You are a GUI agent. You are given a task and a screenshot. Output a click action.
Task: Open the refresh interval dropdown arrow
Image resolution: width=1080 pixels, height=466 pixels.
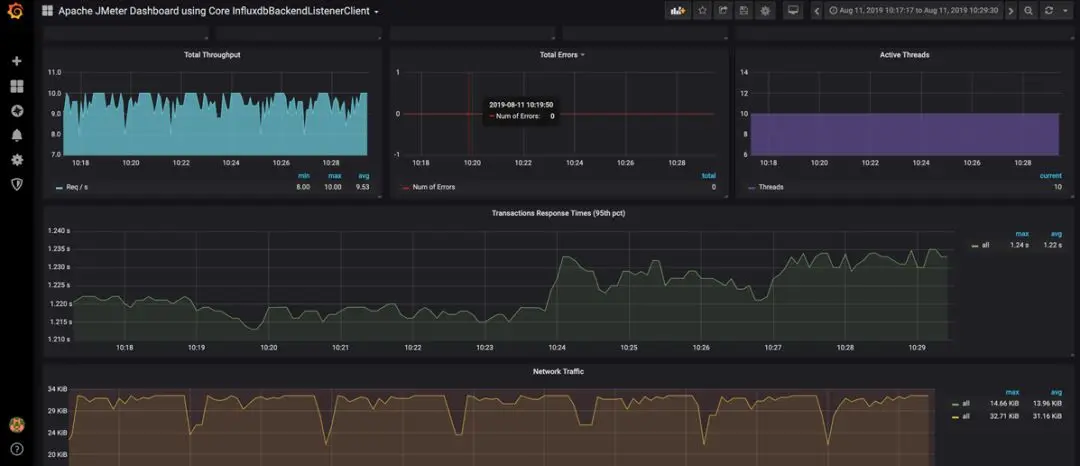click(x=1066, y=11)
